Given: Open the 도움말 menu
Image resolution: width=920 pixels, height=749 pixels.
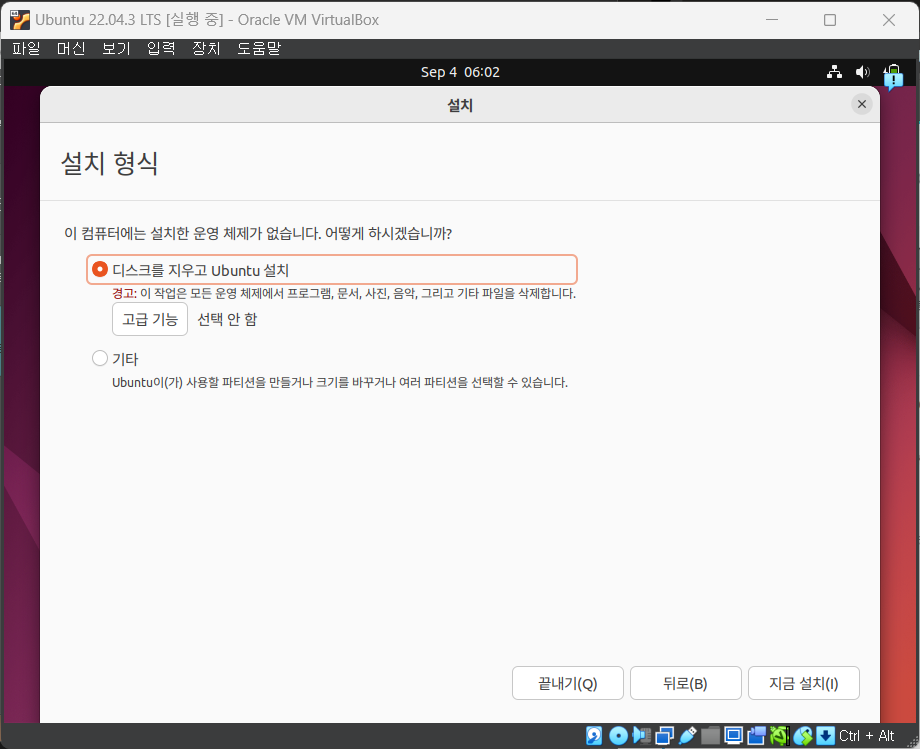Looking at the screenshot, I should pyautogui.click(x=259, y=48).
